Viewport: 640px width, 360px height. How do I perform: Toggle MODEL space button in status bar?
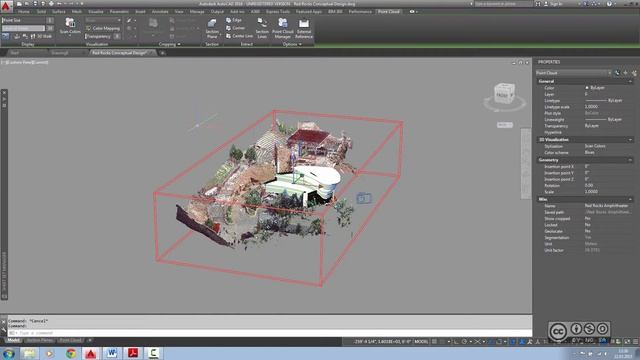click(x=421, y=342)
